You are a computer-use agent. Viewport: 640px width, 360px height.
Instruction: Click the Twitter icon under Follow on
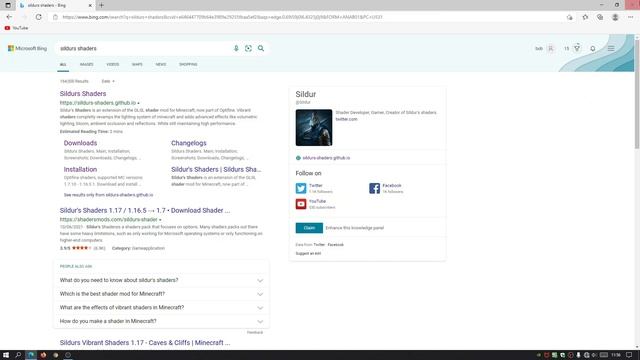301,188
